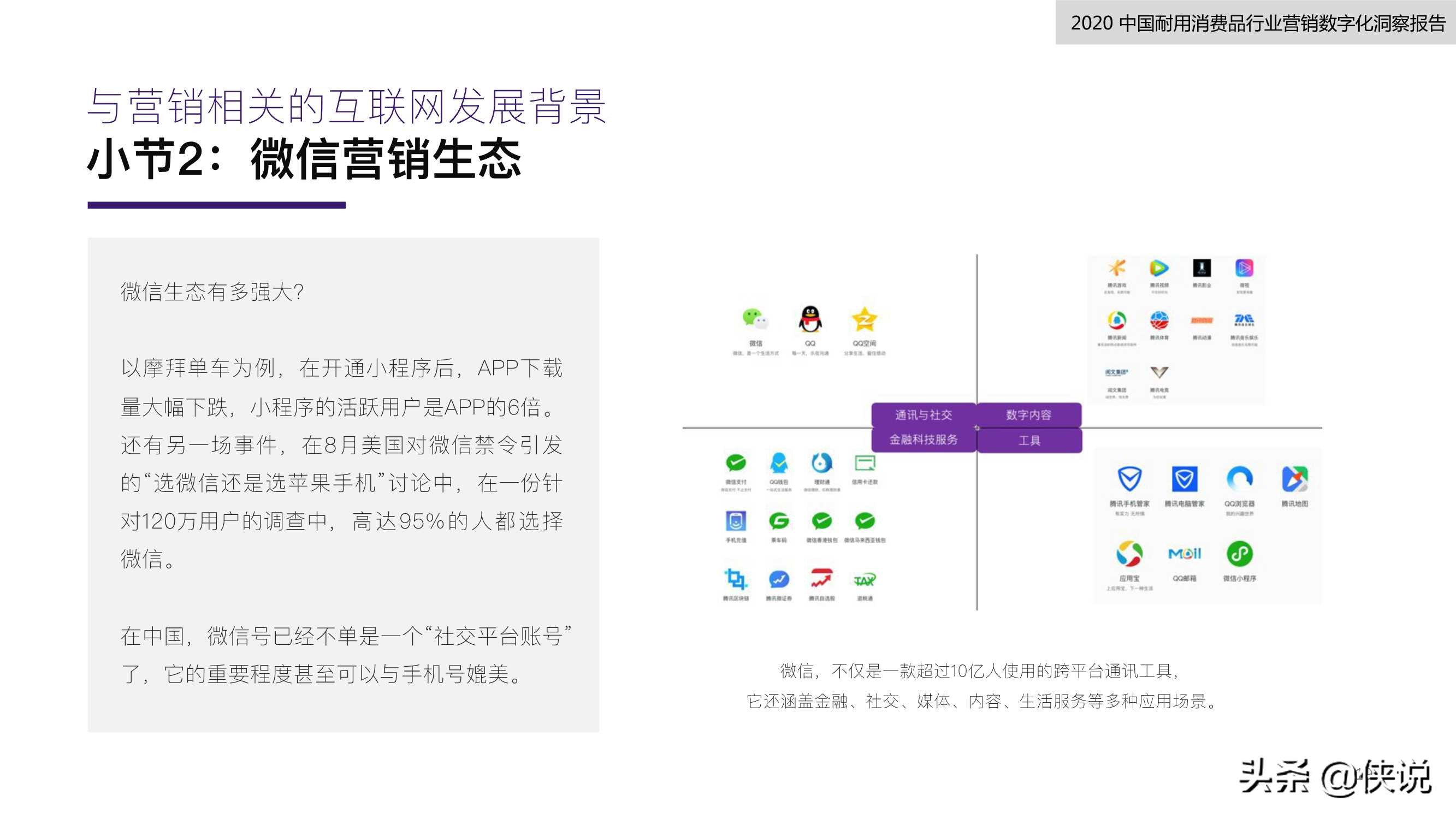Viewport: 1456px width, 819px height.
Task: Click the 微信香港钱包 icon
Action: [822, 520]
